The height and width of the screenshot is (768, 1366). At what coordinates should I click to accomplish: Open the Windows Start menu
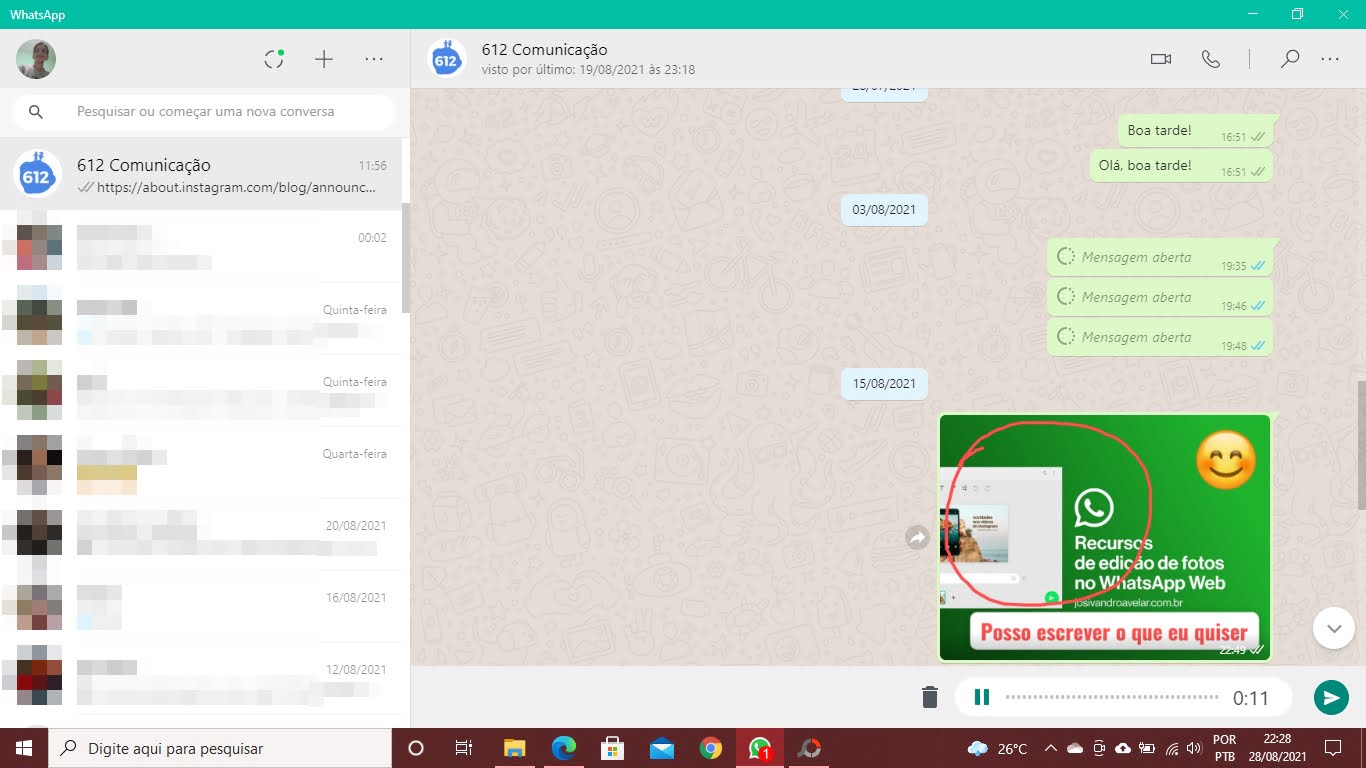[24, 748]
